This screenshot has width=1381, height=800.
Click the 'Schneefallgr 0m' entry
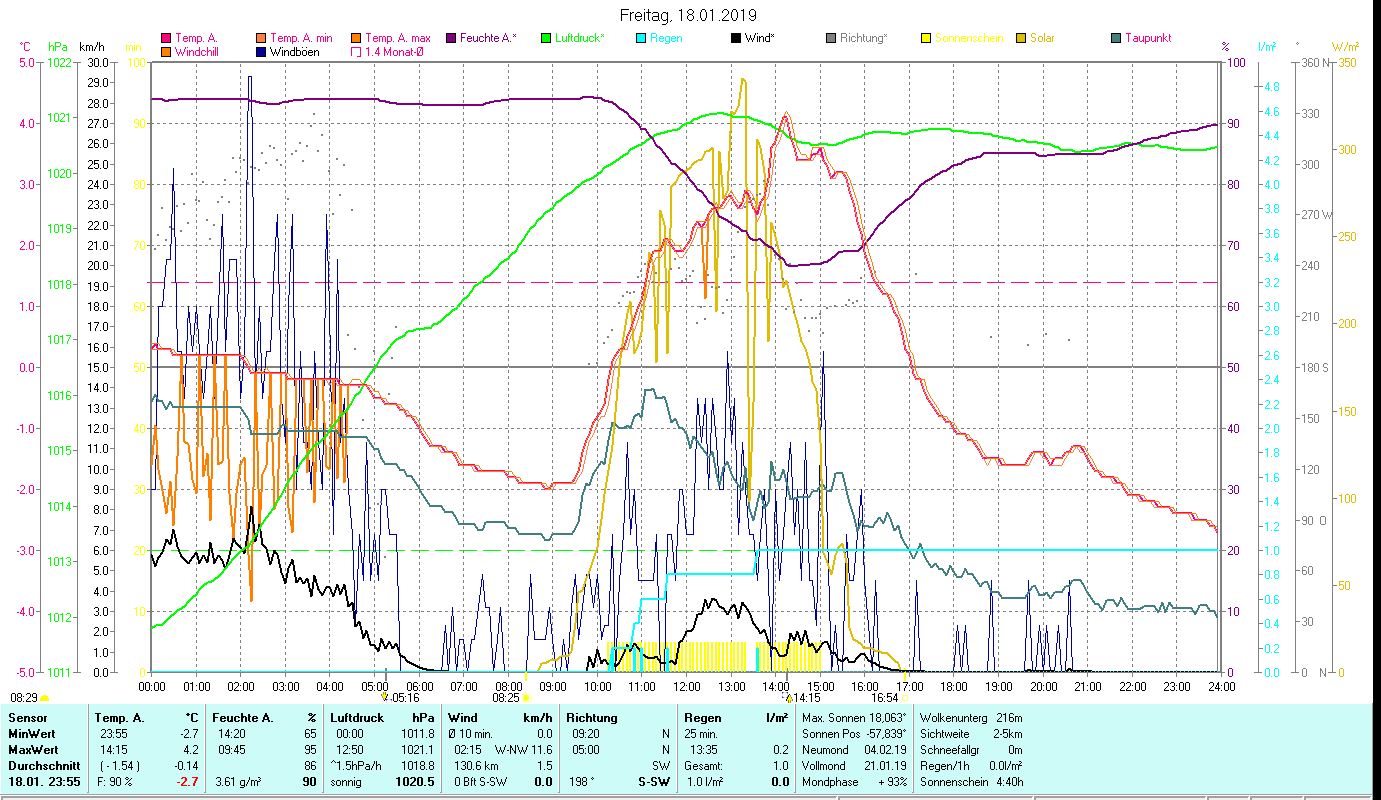970,750
